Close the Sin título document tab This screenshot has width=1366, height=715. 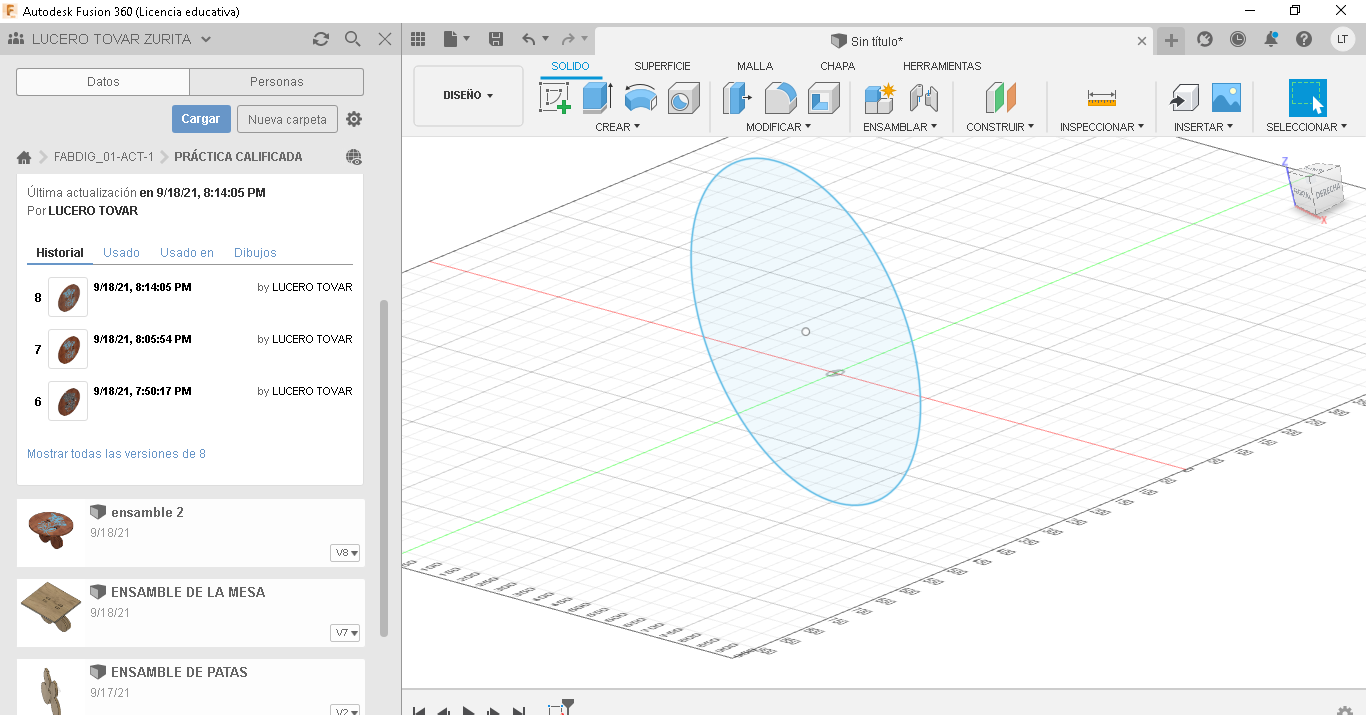[x=1143, y=41]
